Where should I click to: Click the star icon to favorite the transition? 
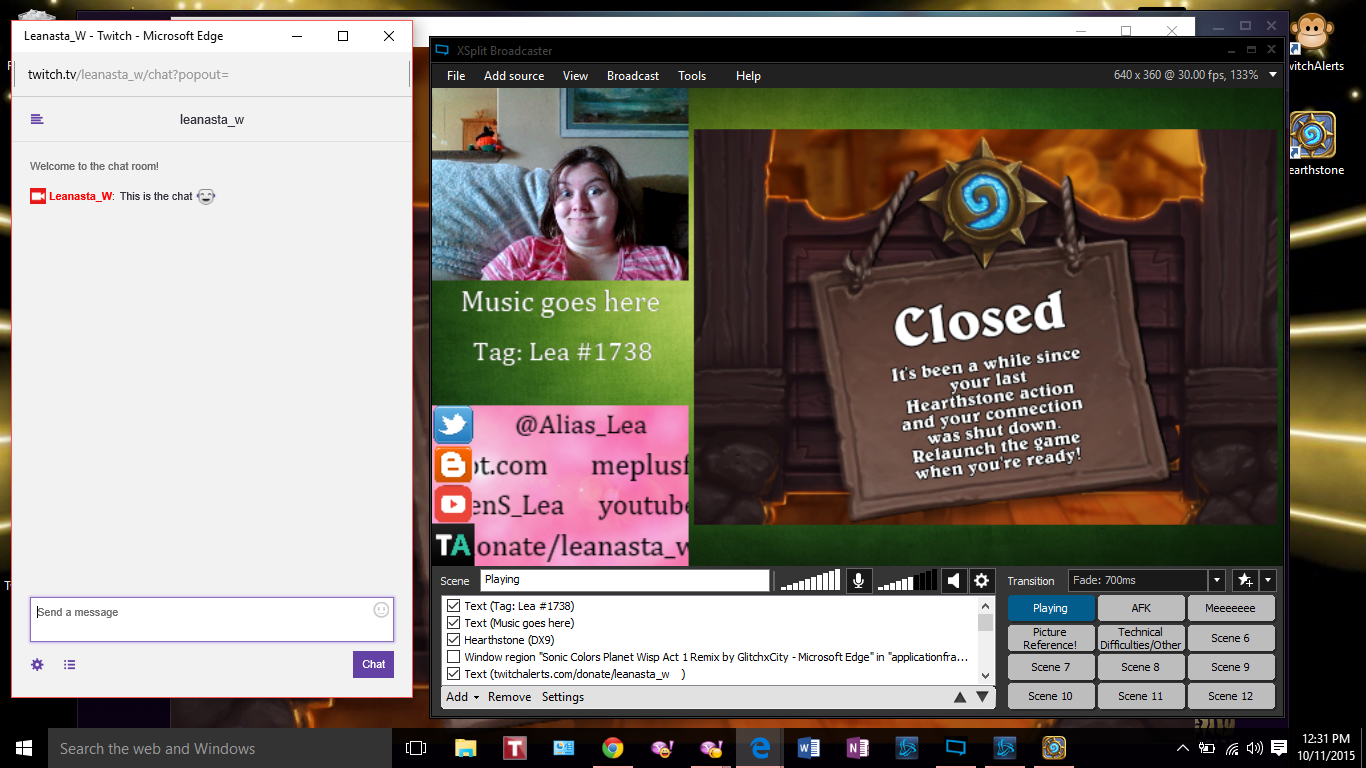point(1244,580)
